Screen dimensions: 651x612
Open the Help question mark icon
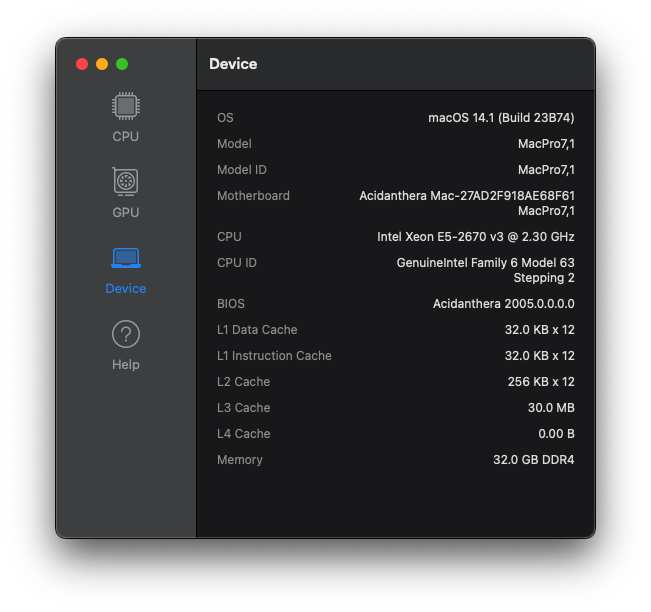126,334
